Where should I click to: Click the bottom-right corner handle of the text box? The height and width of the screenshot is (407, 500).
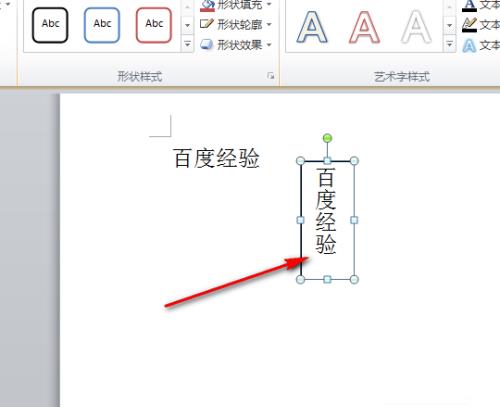354,279
